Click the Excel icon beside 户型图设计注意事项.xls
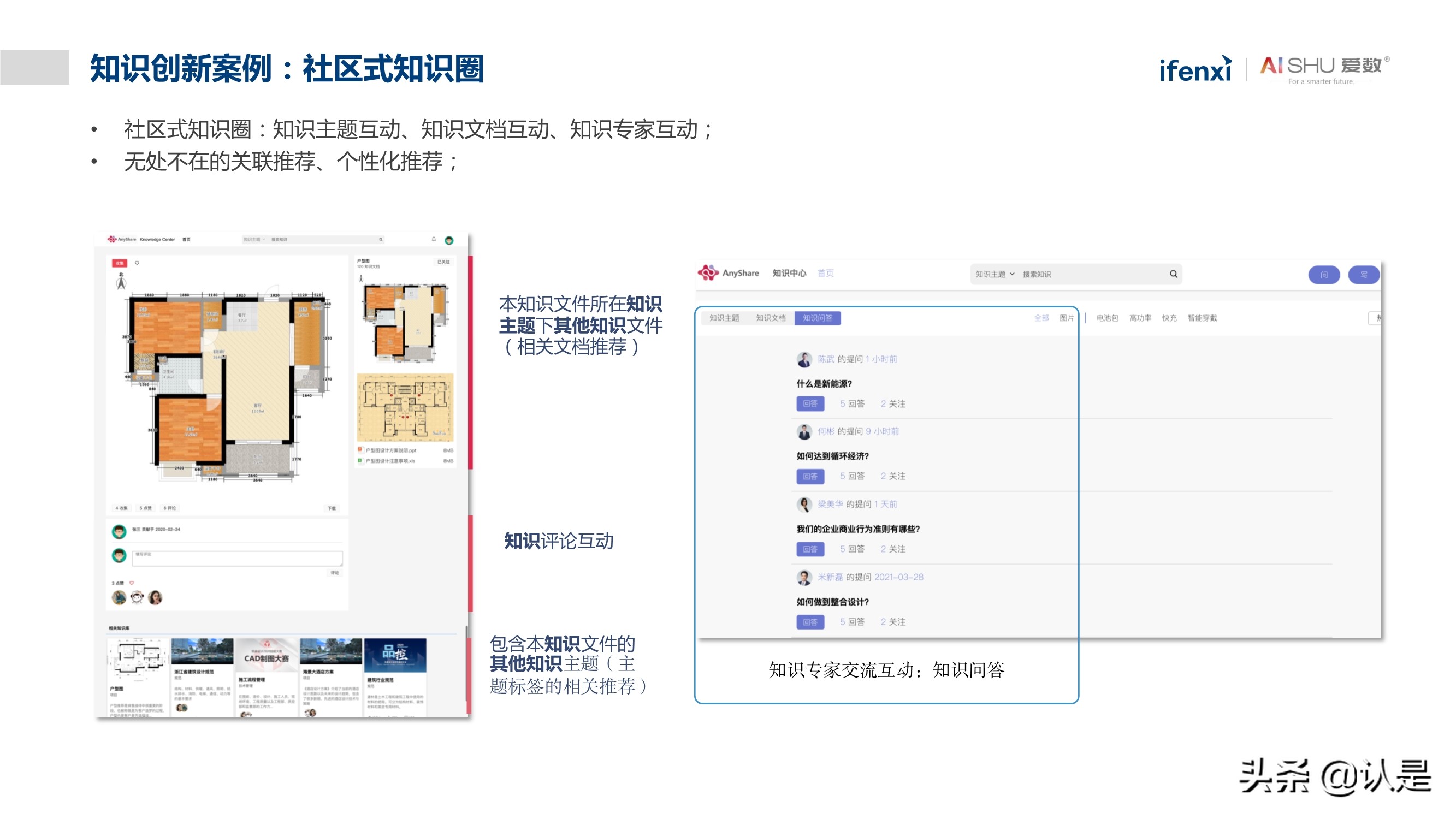1456x819 pixels. tap(360, 461)
